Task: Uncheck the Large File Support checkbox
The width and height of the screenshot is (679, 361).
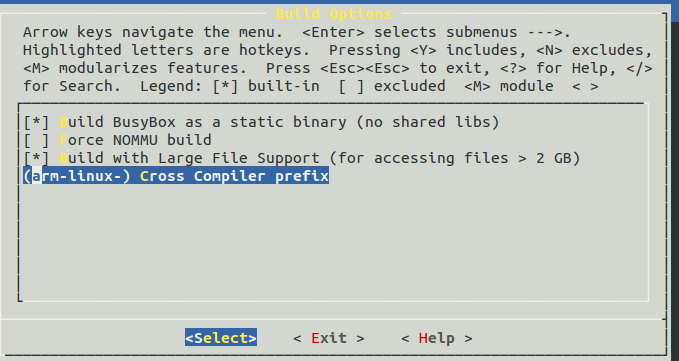Action: click(36, 158)
